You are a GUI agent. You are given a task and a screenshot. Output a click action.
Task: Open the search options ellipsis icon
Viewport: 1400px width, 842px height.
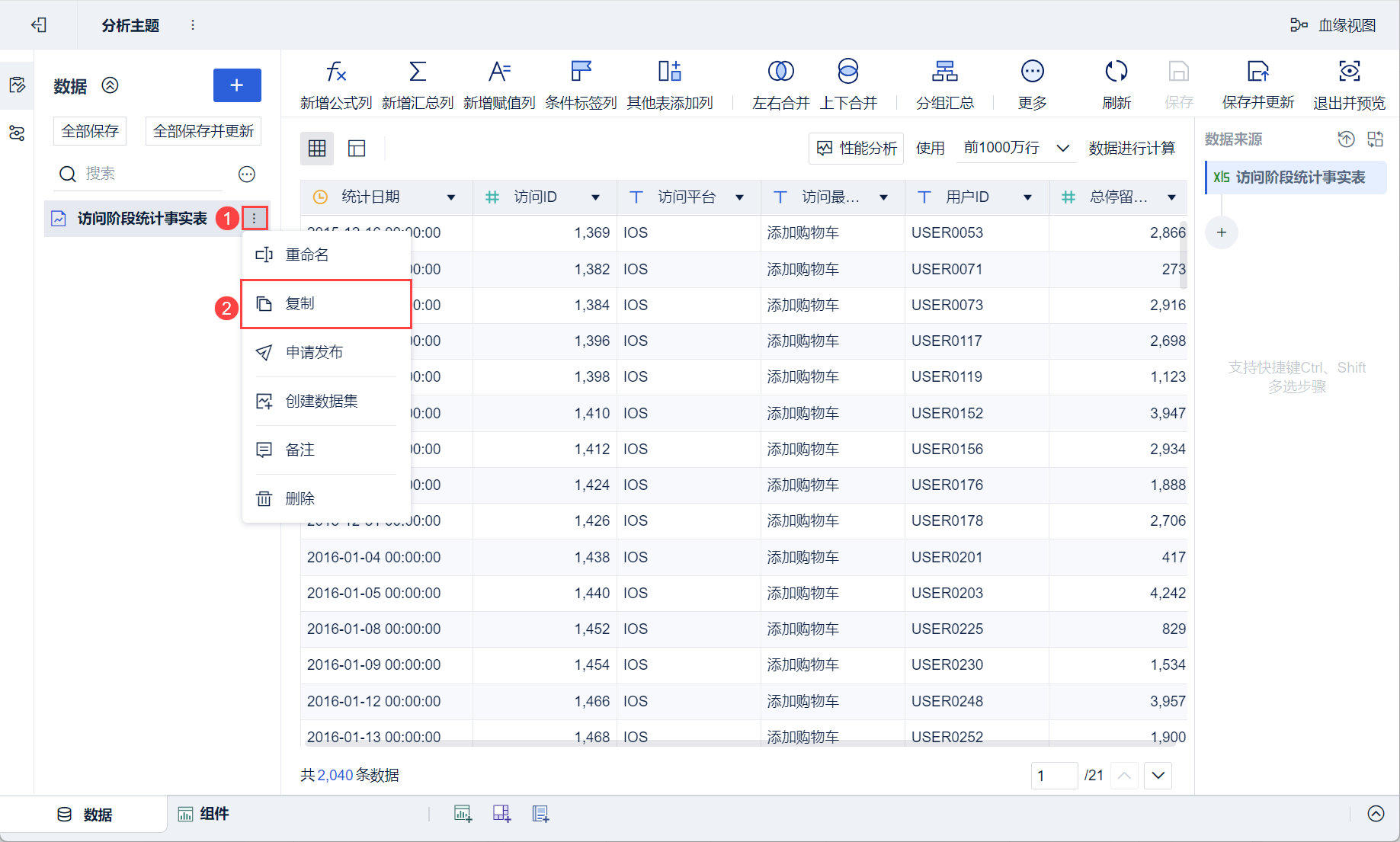point(247,174)
